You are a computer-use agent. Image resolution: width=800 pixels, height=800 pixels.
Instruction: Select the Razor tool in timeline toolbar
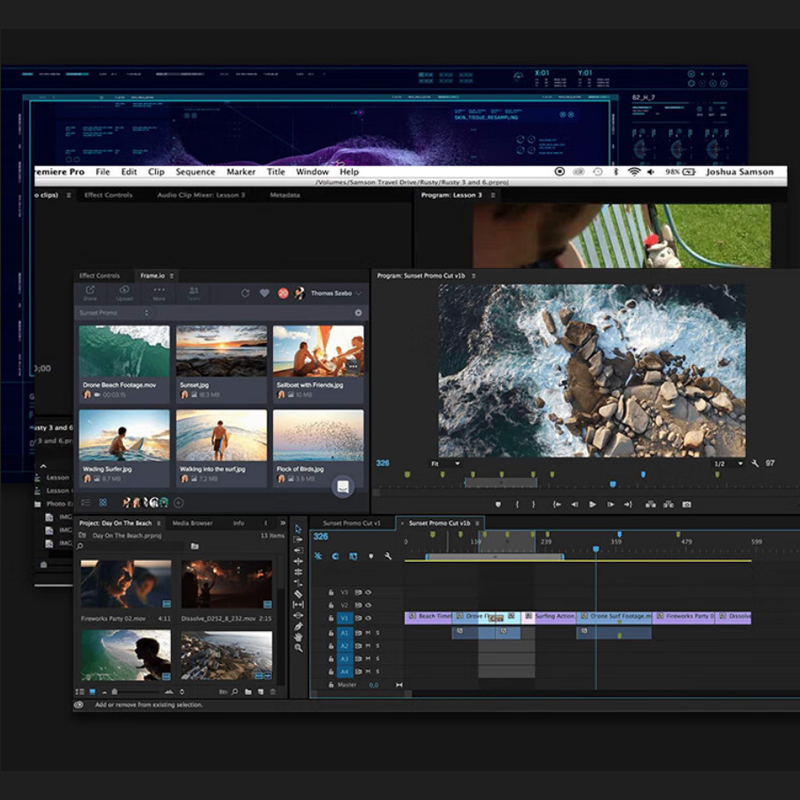coord(298,594)
